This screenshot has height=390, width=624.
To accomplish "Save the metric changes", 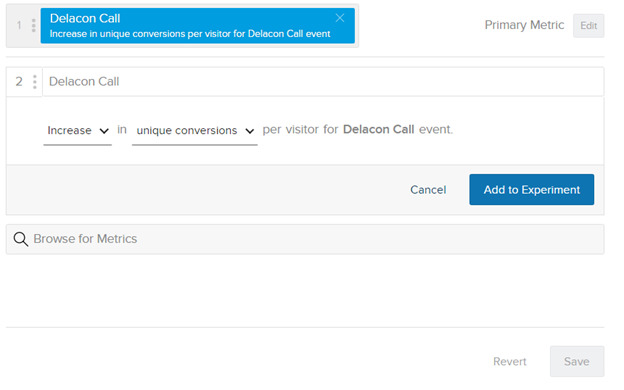I will point(577,361).
